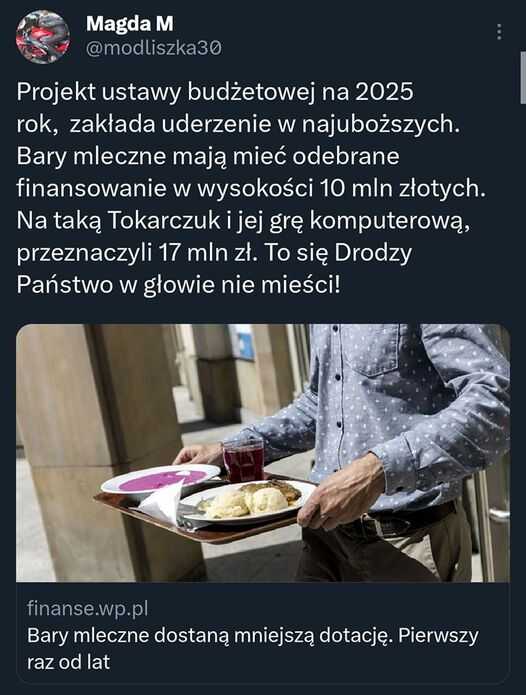Click the mashed potatoes plate in photo
The image size is (526, 695).
pos(247,502)
